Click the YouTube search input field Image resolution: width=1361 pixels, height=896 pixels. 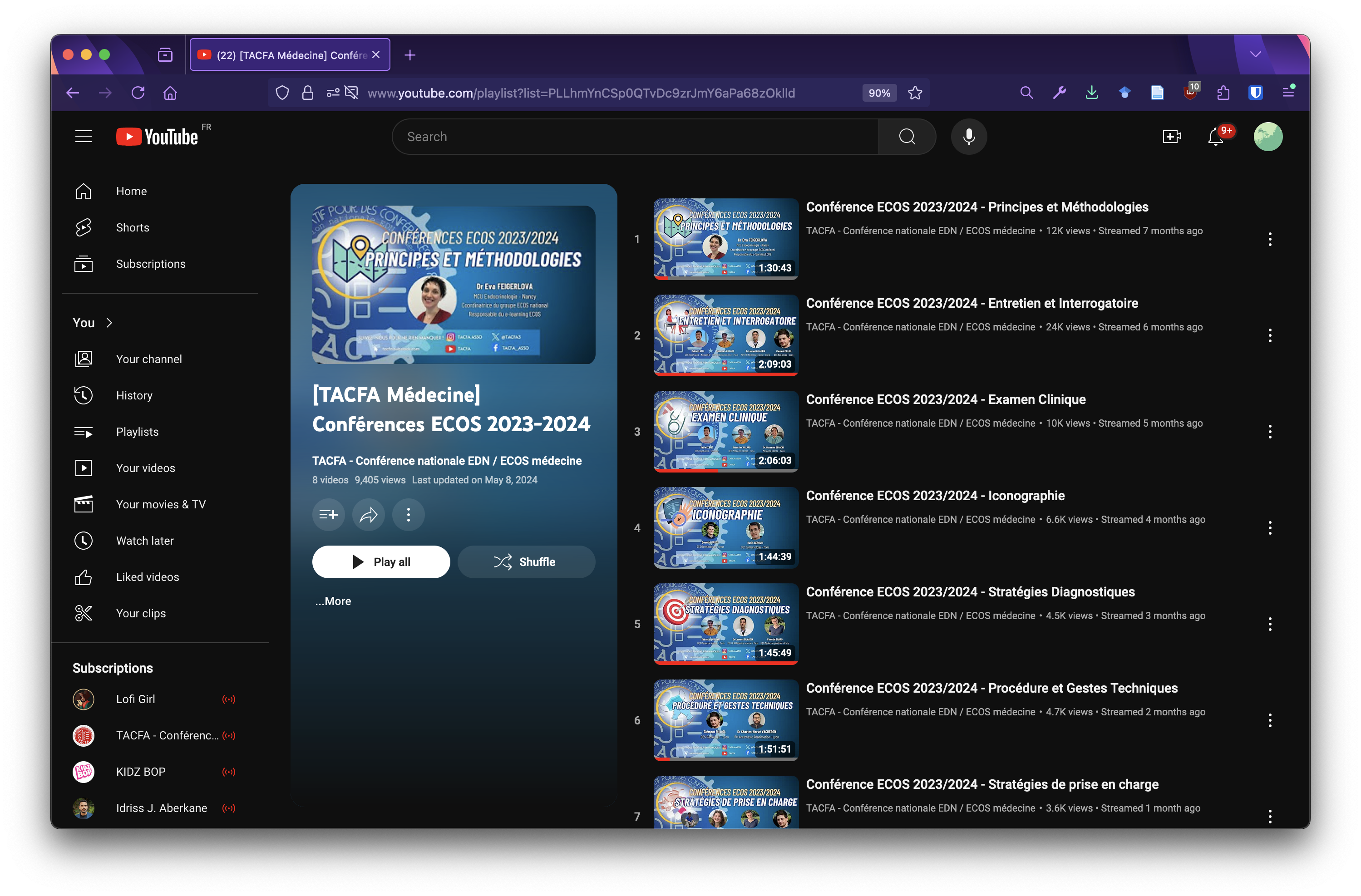click(635, 137)
